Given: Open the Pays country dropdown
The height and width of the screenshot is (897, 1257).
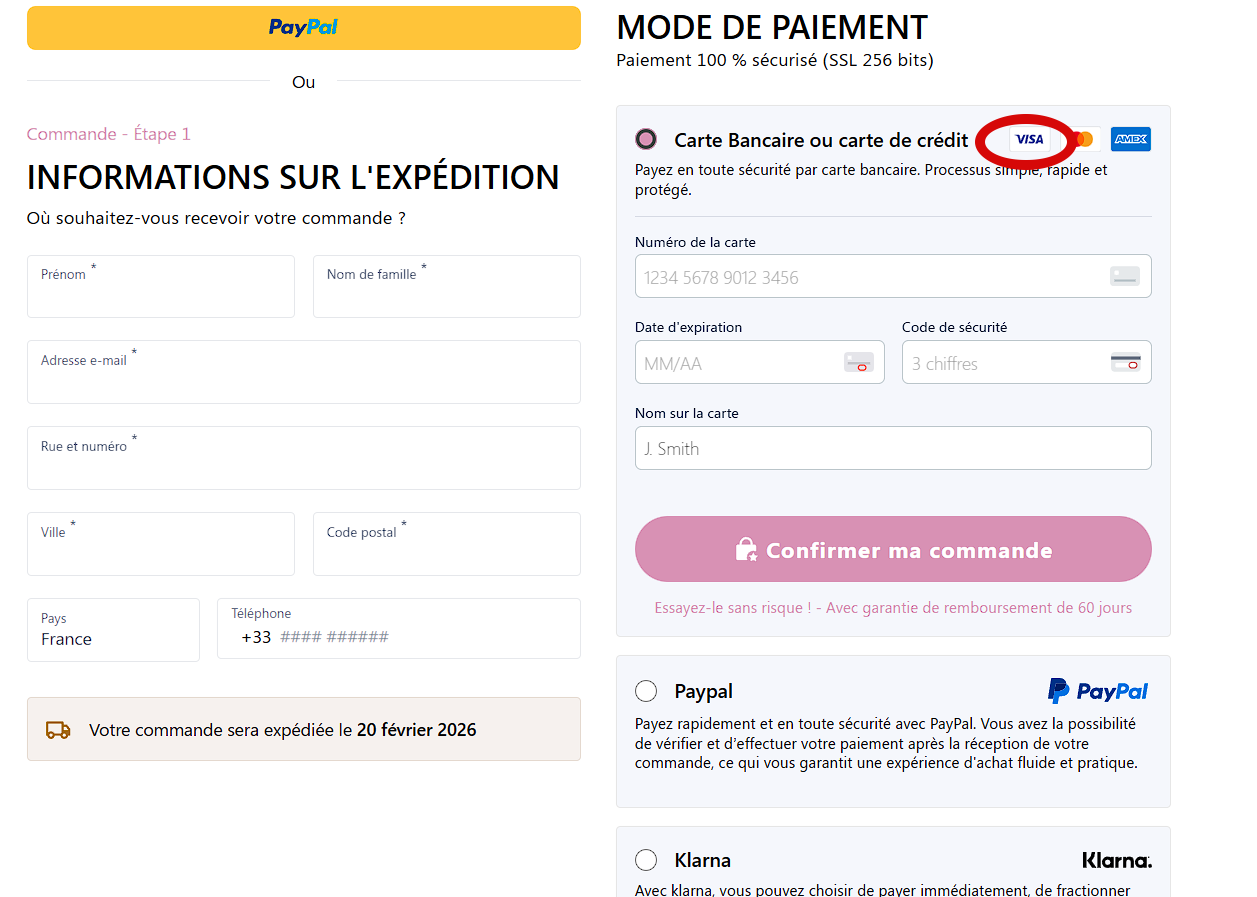Looking at the screenshot, I should click(x=113, y=630).
